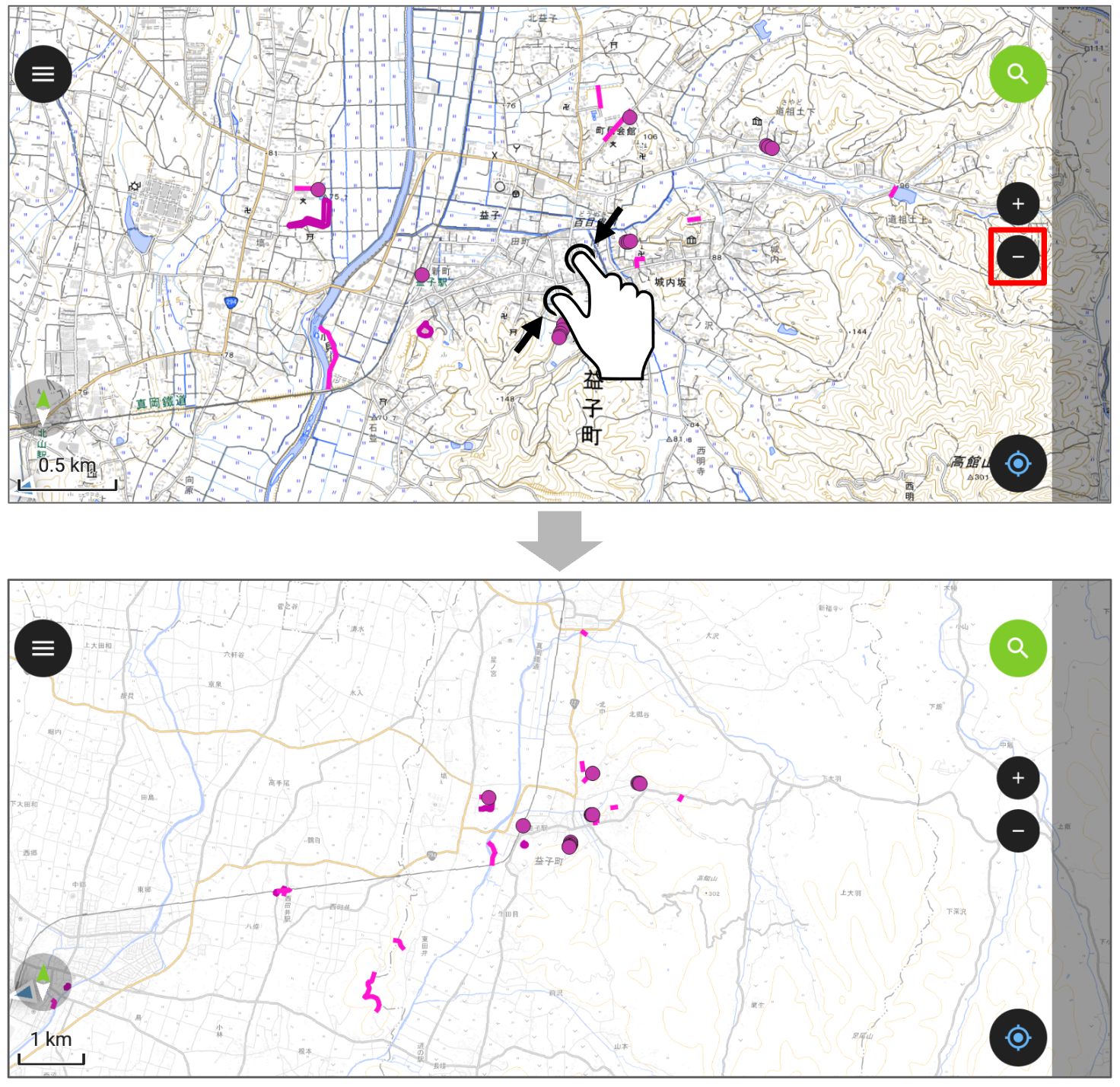1120x1087 pixels.
Task: Select purple marker near 益子駅 station label
Action: [x=422, y=275]
